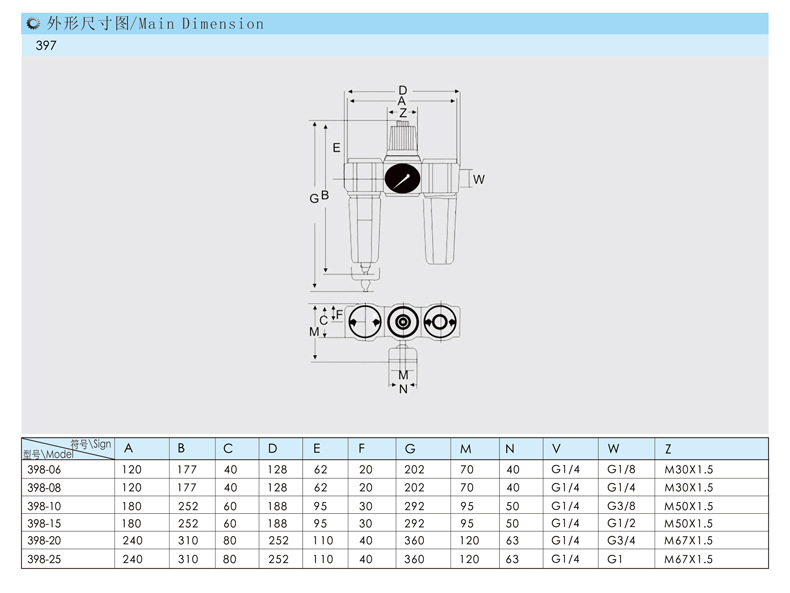Image resolution: width=790 pixels, height=593 pixels.
Task: Click the black pressure gauge in the diagram
Action: [402, 179]
